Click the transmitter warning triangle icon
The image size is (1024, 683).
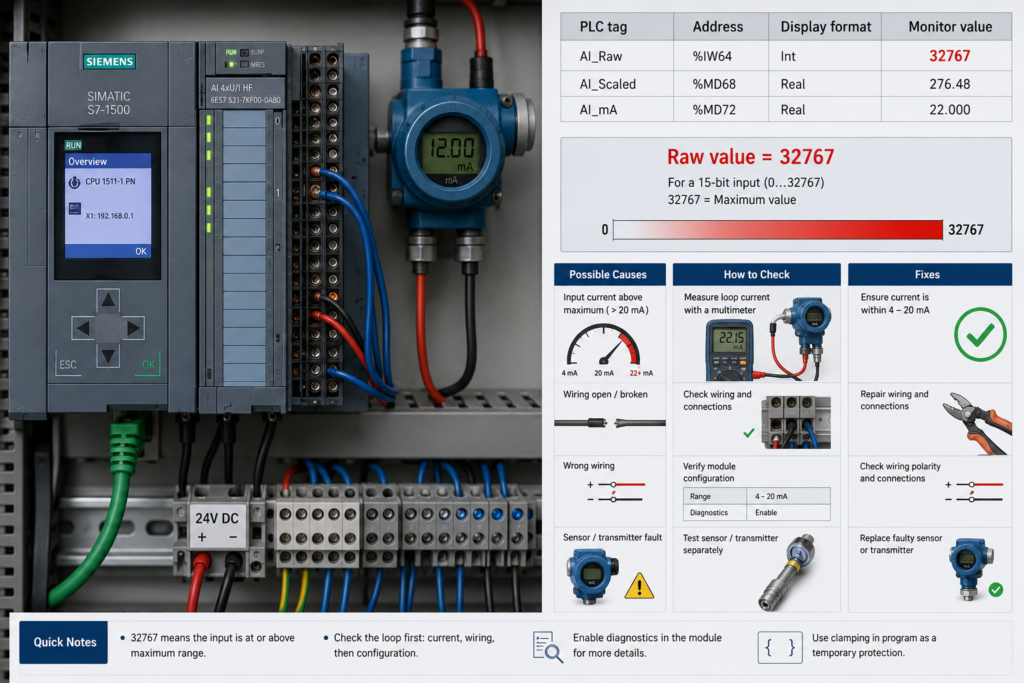(x=639, y=586)
